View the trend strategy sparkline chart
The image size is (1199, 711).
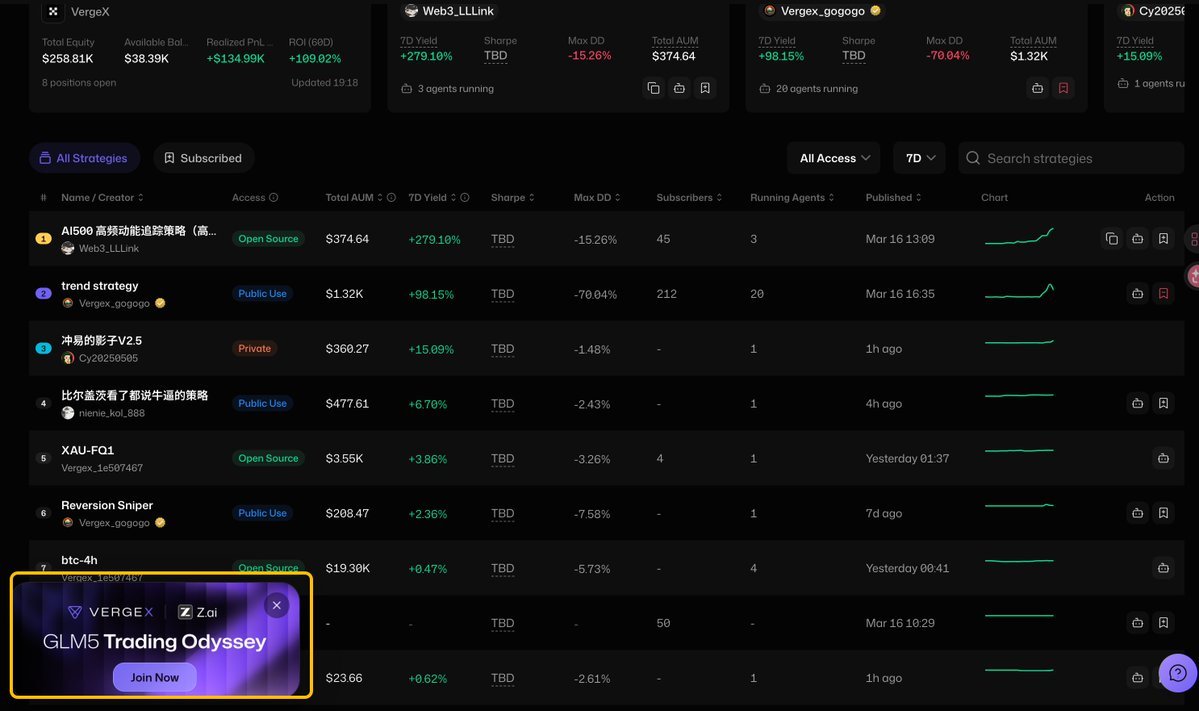(x=1019, y=291)
